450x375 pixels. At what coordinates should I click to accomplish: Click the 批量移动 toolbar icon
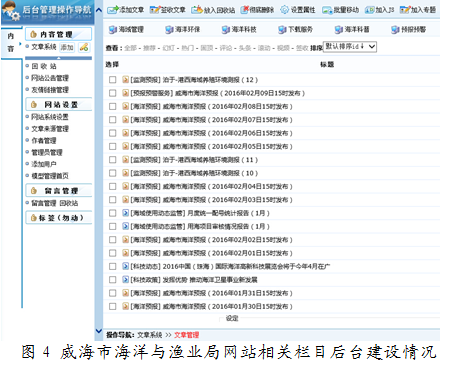click(x=327, y=10)
